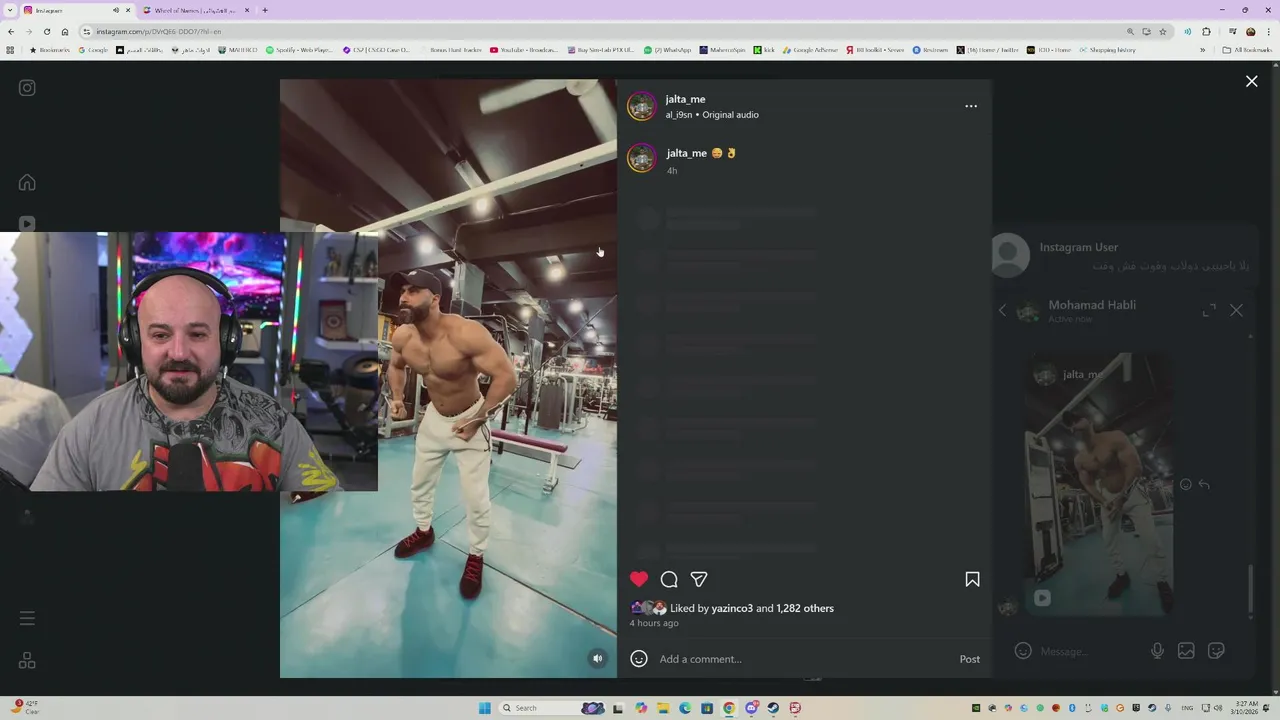The width and height of the screenshot is (1280, 720).
Task: Click the Post comment button
Action: coord(970,659)
